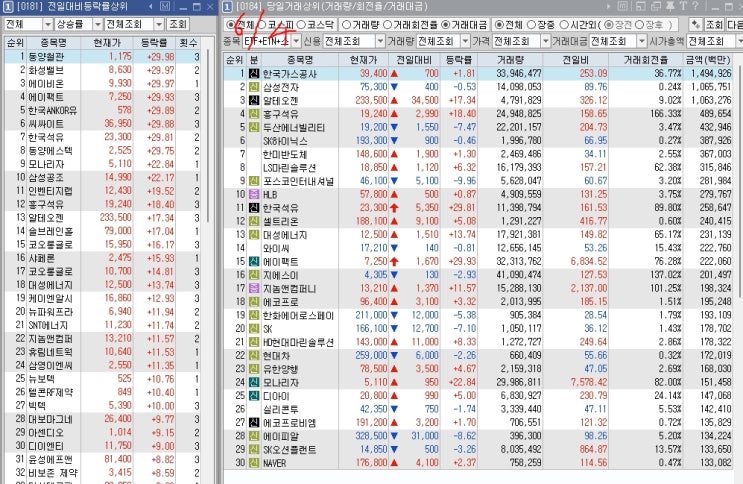The height and width of the screenshot is (484, 743).
Task: Click the teal badge icon in 모나리자 row of 0184
Action: coord(254,382)
